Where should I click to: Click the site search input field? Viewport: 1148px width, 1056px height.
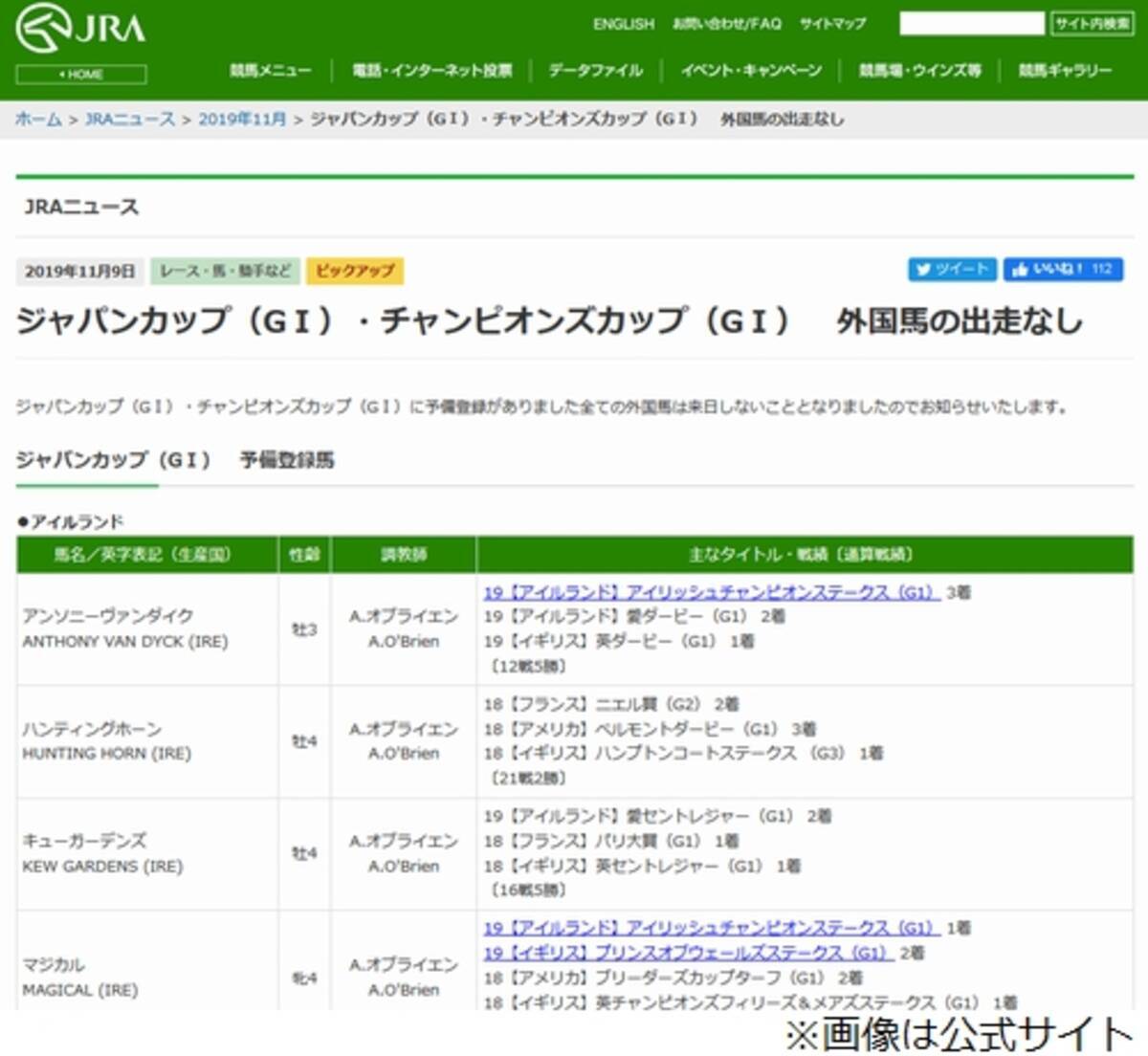click(971, 24)
